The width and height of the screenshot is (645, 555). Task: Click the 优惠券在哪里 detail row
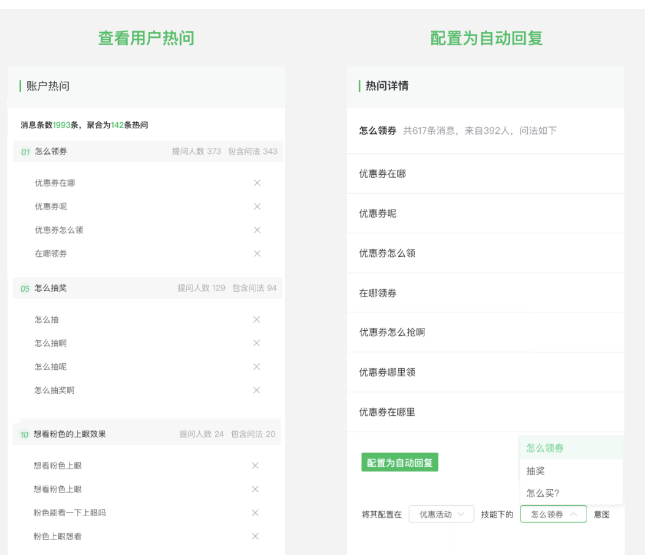point(485,412)
